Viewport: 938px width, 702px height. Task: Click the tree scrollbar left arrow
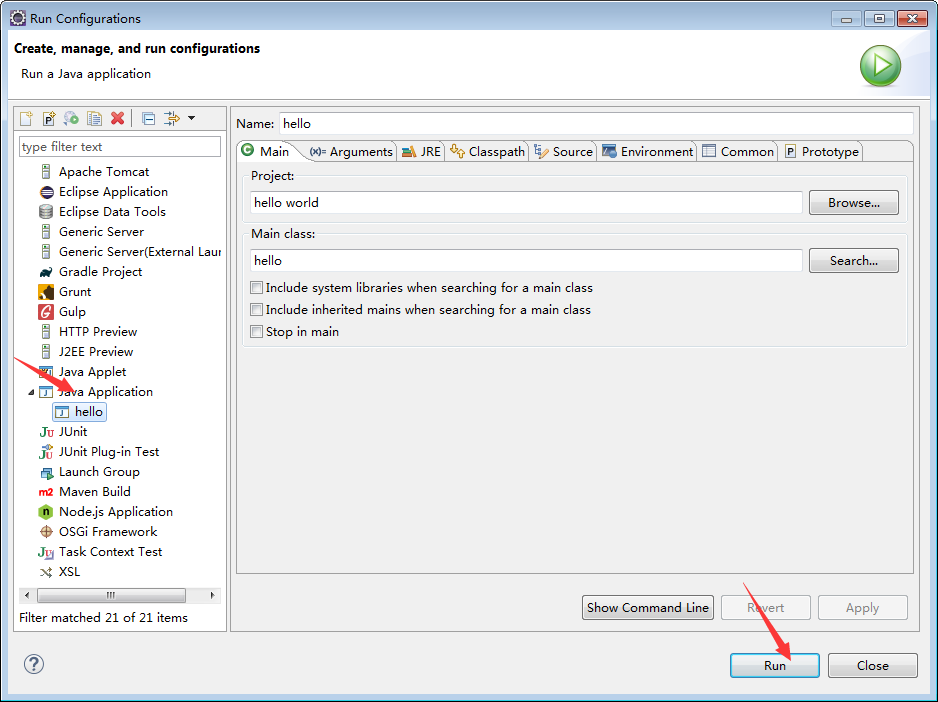tap(26, 595)
